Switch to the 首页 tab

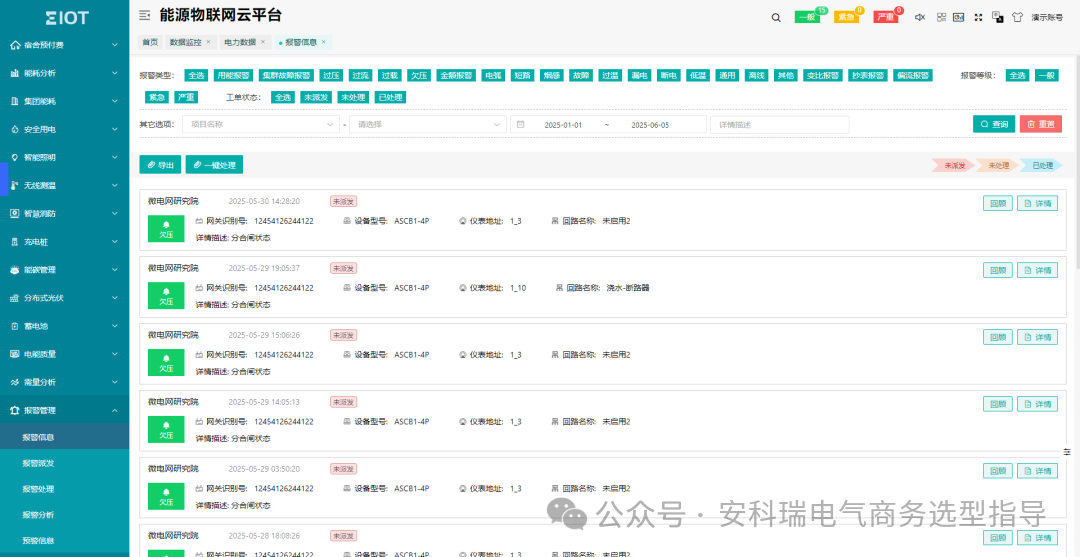pos(149,42)
